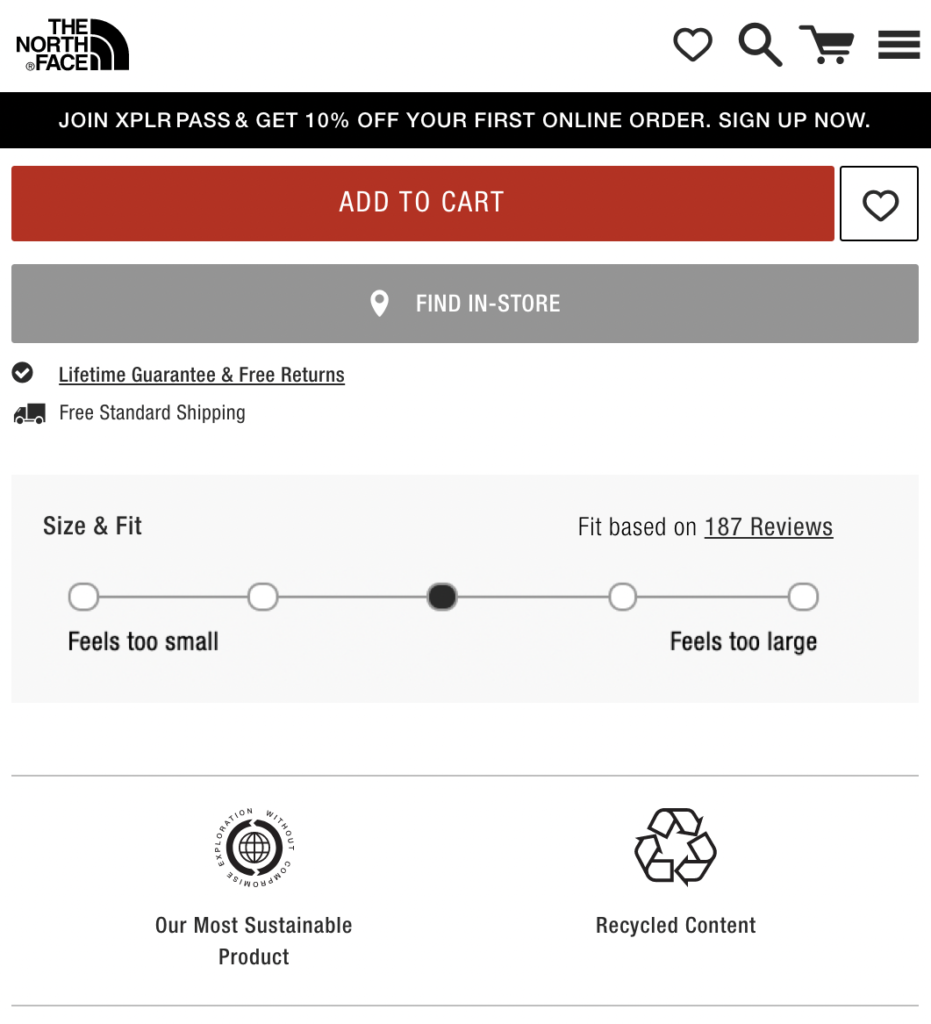
Task: Click the XPLR Pass sign up banner
Action: [465, 121]
